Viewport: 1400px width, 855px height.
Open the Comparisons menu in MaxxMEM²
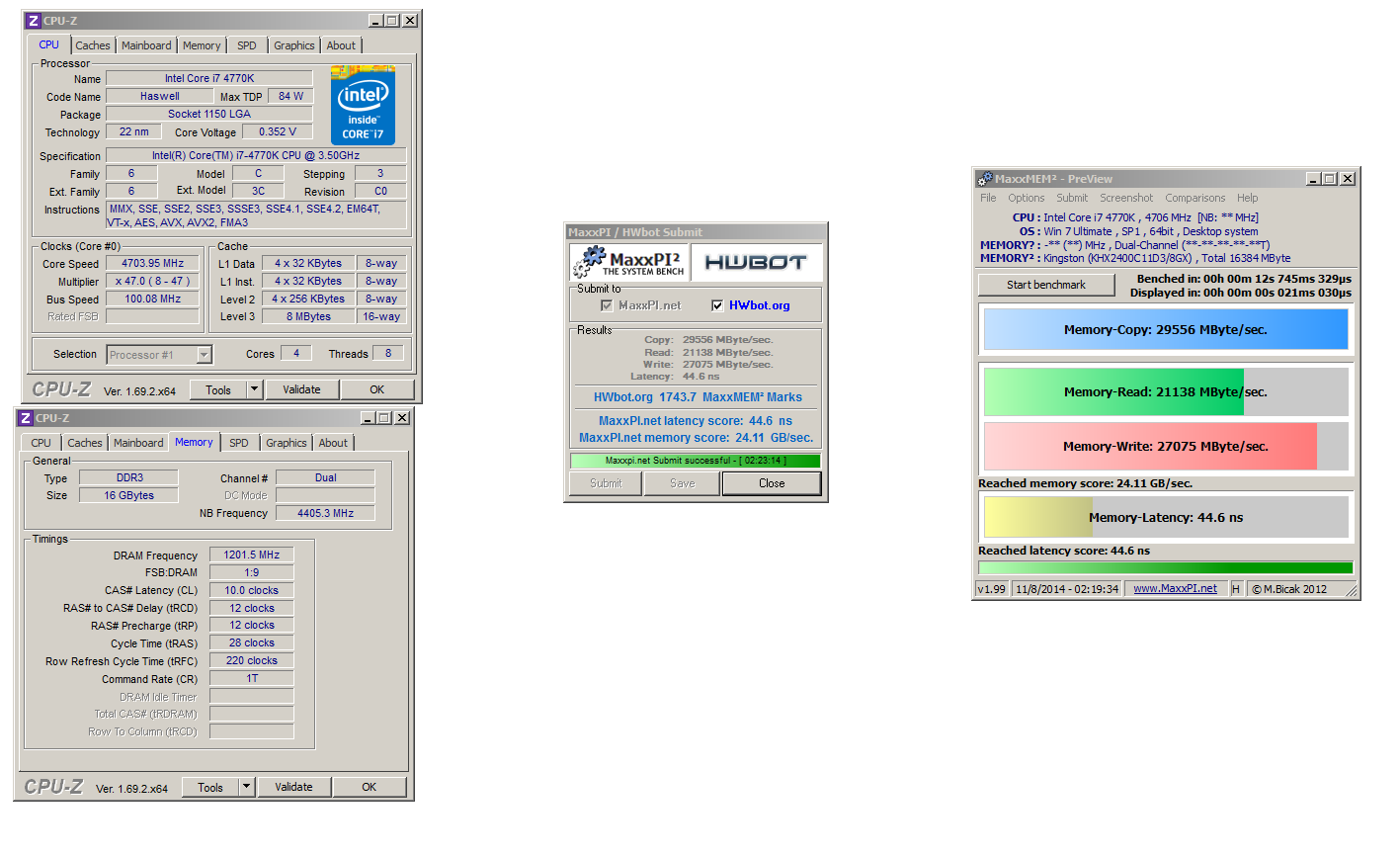[x=1194, y=198]
